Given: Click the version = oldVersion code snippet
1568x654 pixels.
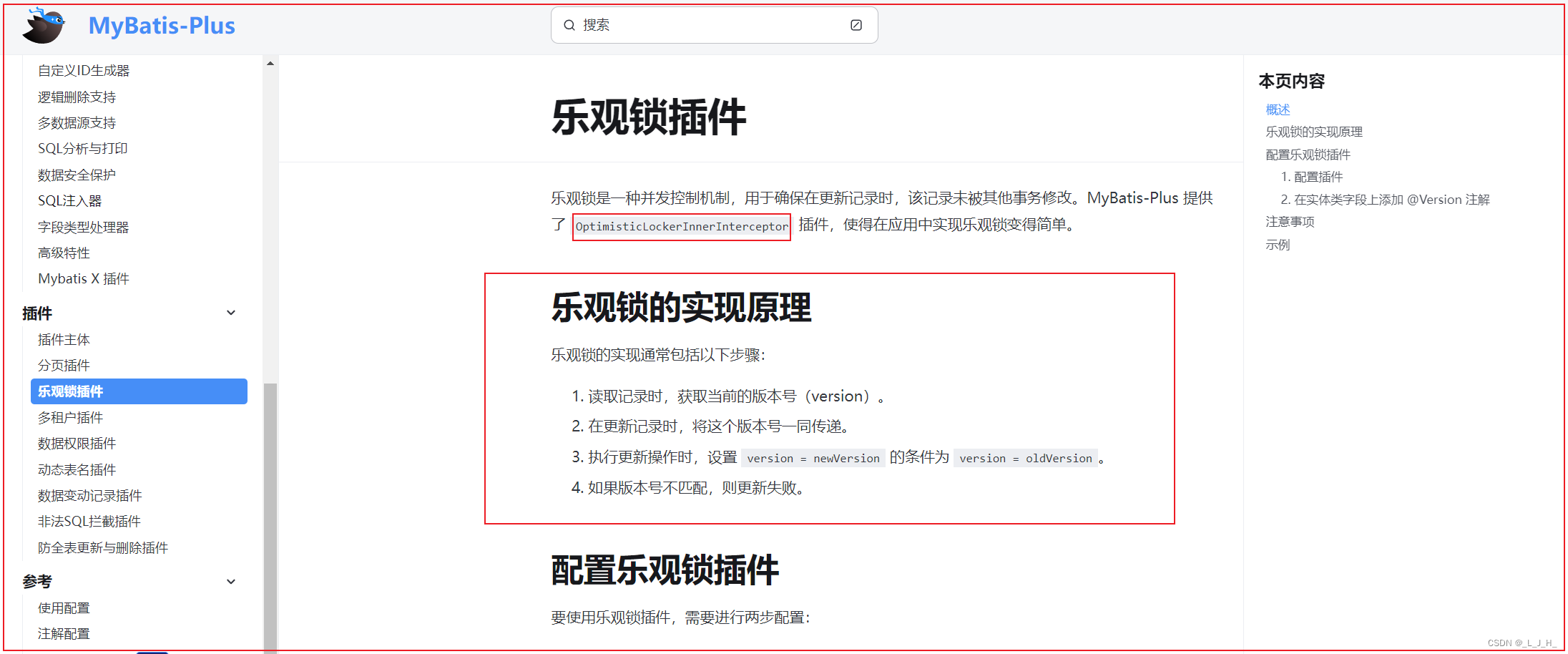Looking at the screenshot, I should 1026,458.
